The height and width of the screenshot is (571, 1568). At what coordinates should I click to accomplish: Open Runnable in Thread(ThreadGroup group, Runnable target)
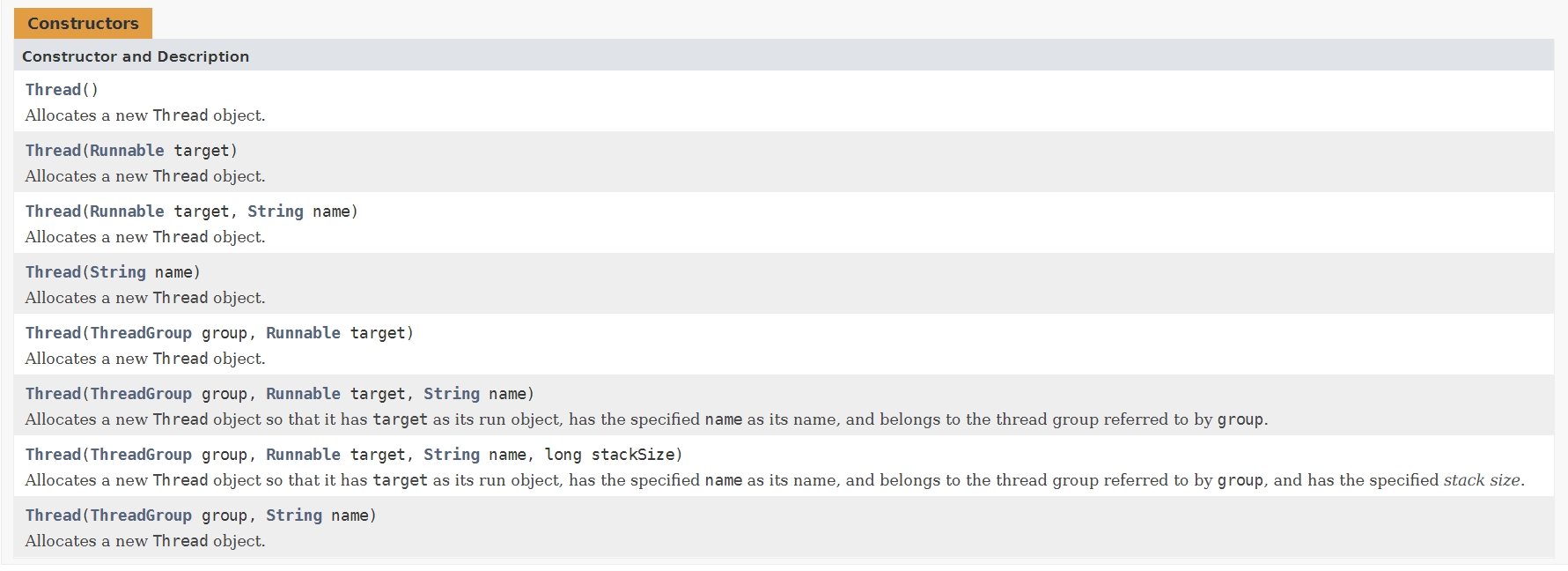click(303, 333)
